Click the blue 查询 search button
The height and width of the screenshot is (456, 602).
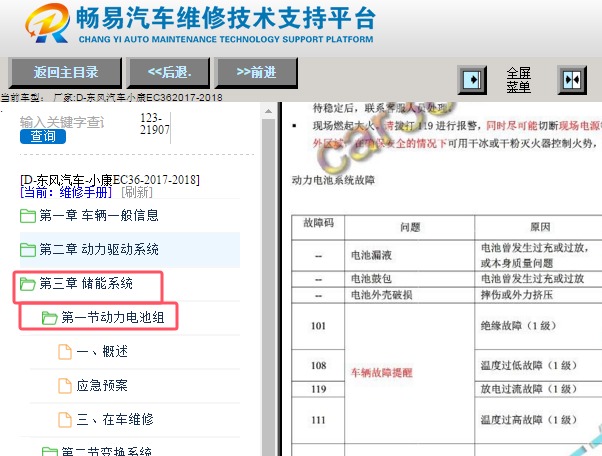tap(43, 136)
